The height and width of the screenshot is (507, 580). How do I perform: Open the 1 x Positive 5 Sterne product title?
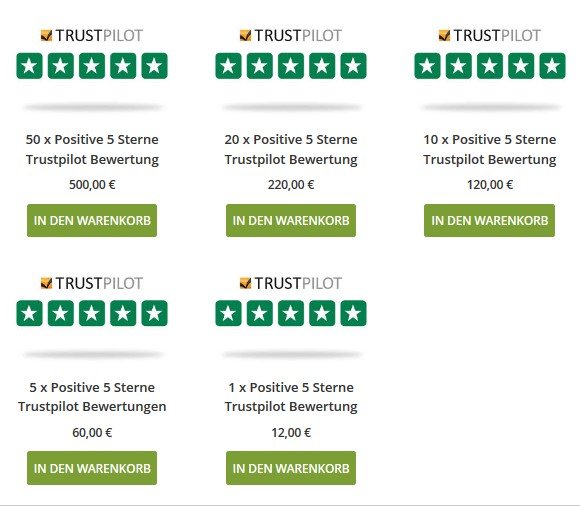point(291,397)
